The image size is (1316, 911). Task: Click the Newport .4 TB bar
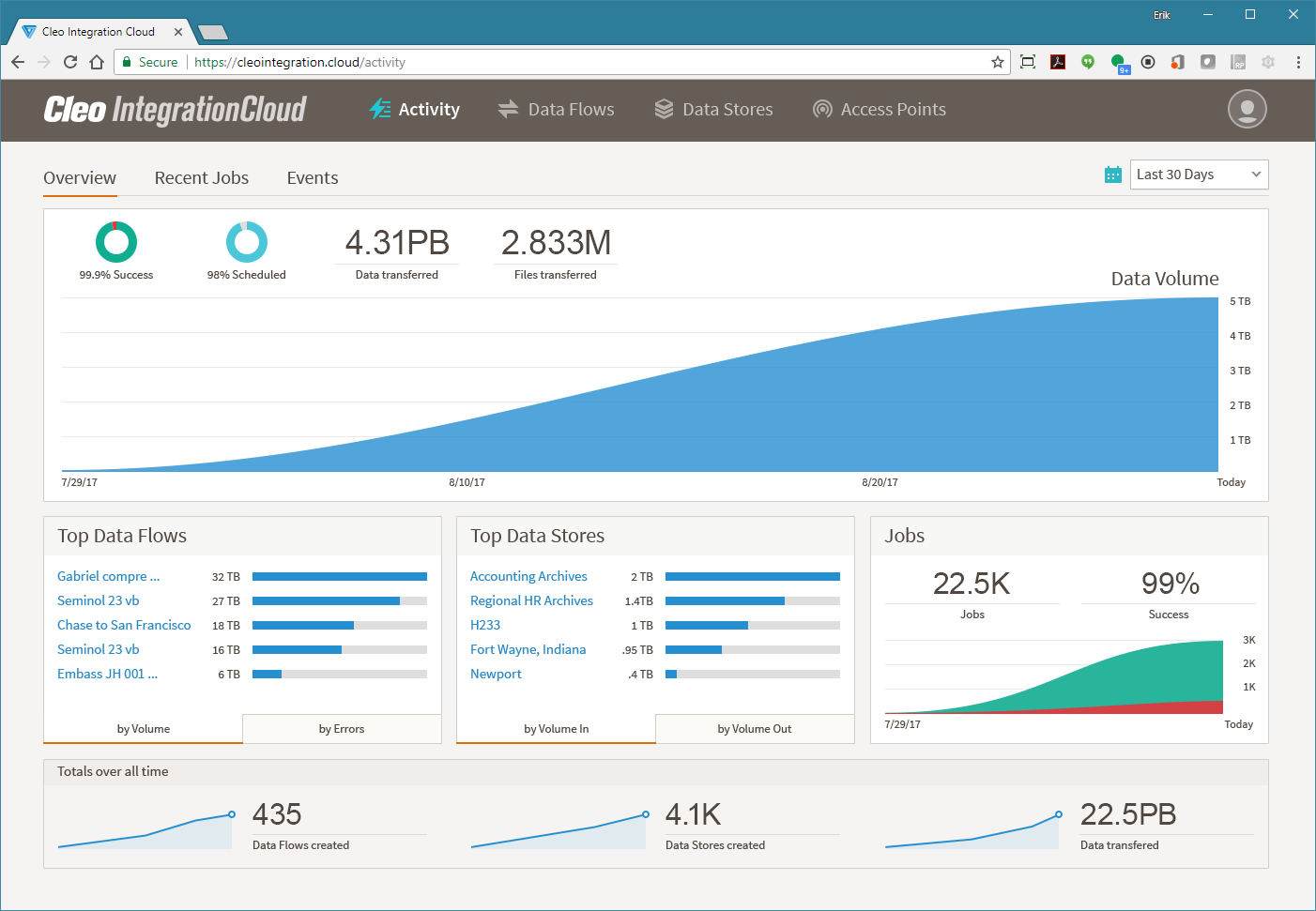753,675
